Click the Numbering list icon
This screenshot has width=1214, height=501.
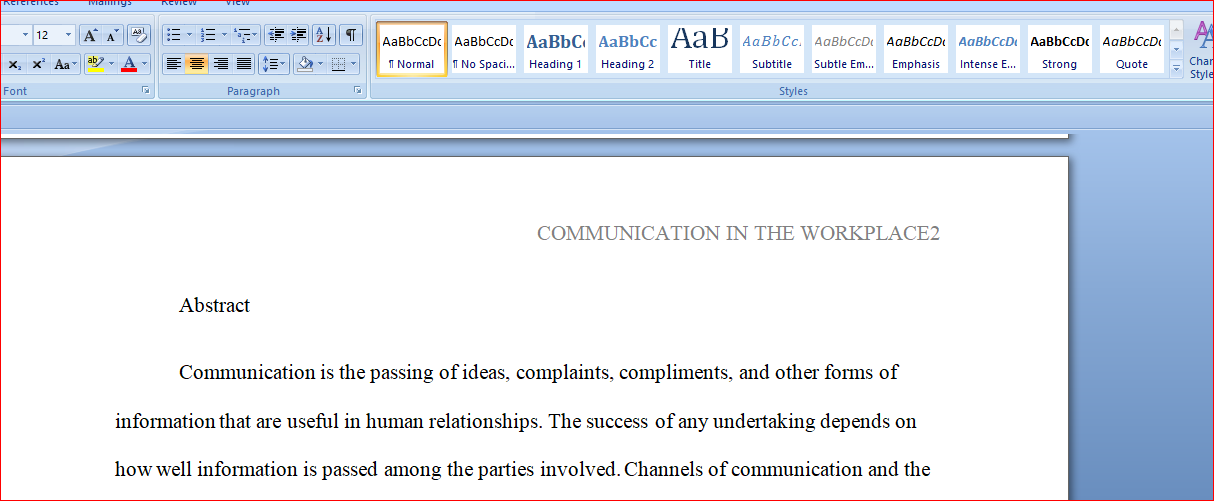[207, 35]
